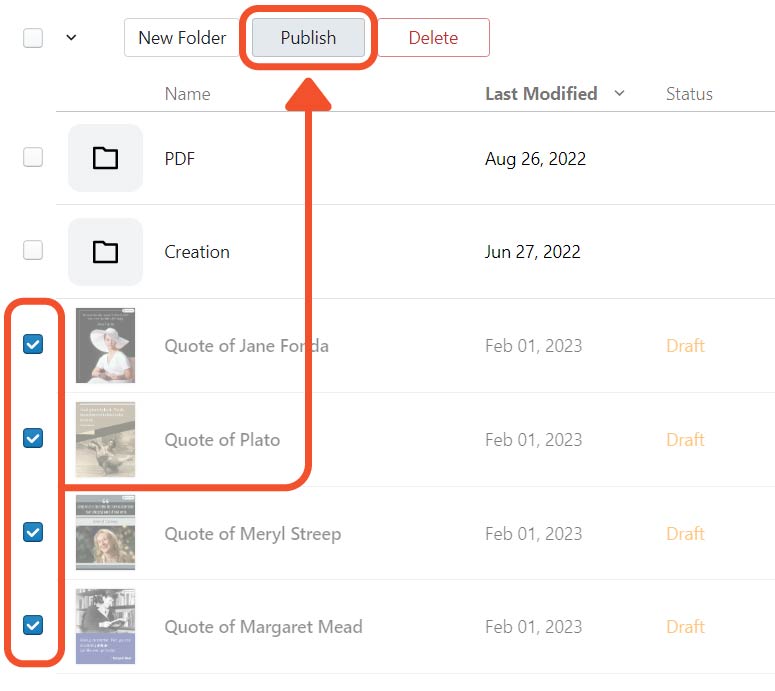Toggle the Last Modified sort arrow
Image resolution: width=775 pixels, height=691 pixels.
point(619,94)
